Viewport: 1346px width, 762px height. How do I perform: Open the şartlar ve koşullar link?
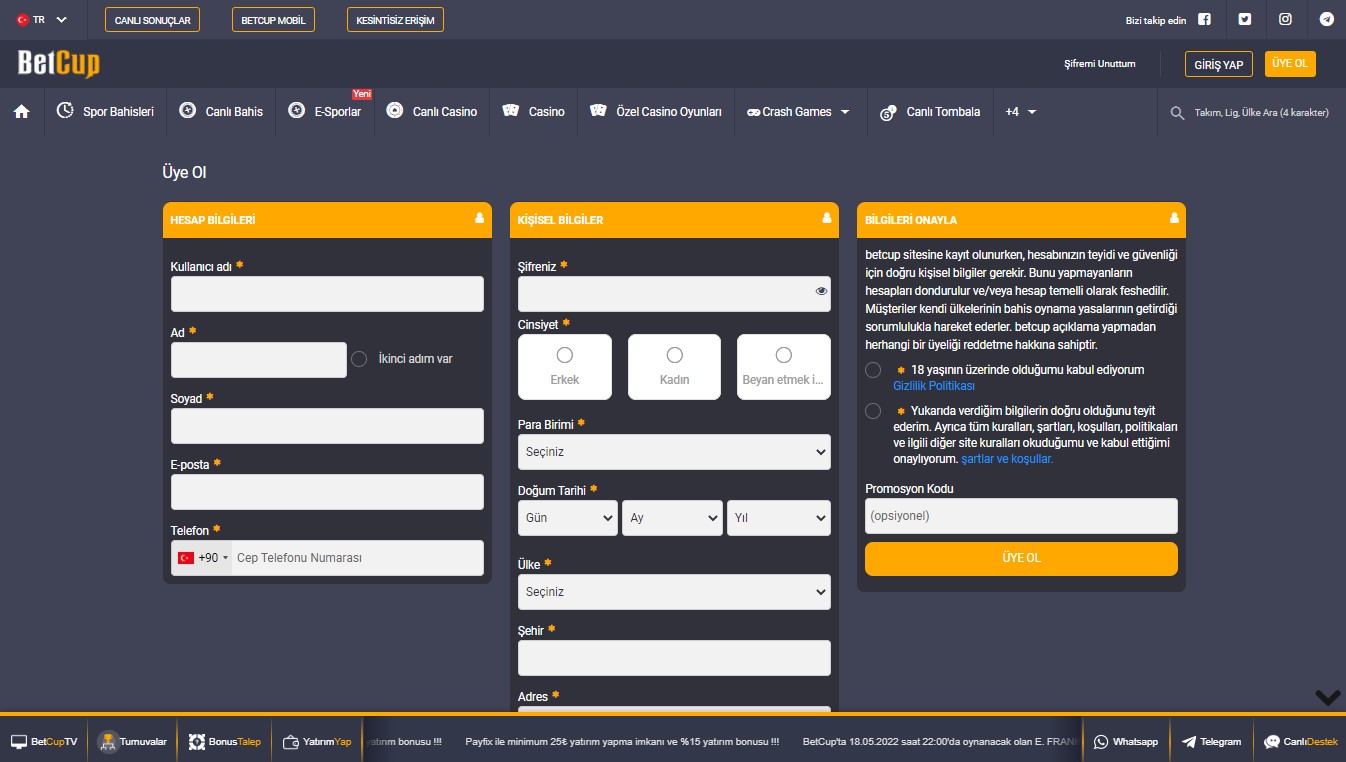click(x=1007, y=459)
